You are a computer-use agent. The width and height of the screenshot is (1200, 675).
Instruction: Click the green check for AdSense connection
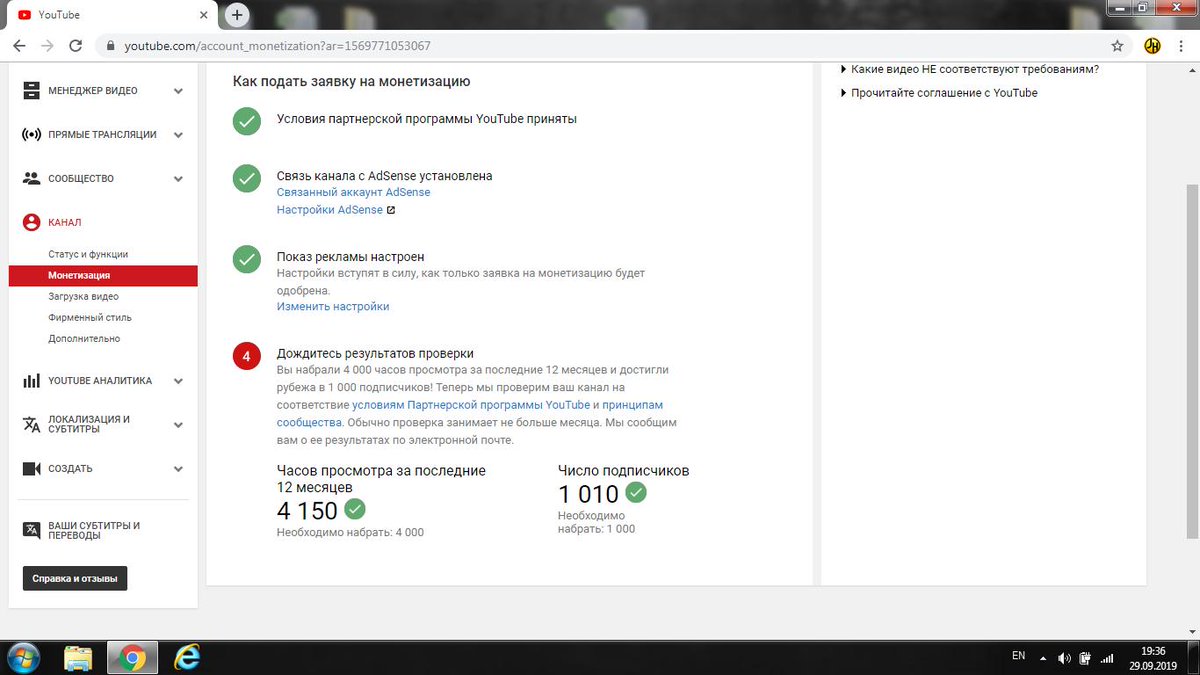click(246, 179)
